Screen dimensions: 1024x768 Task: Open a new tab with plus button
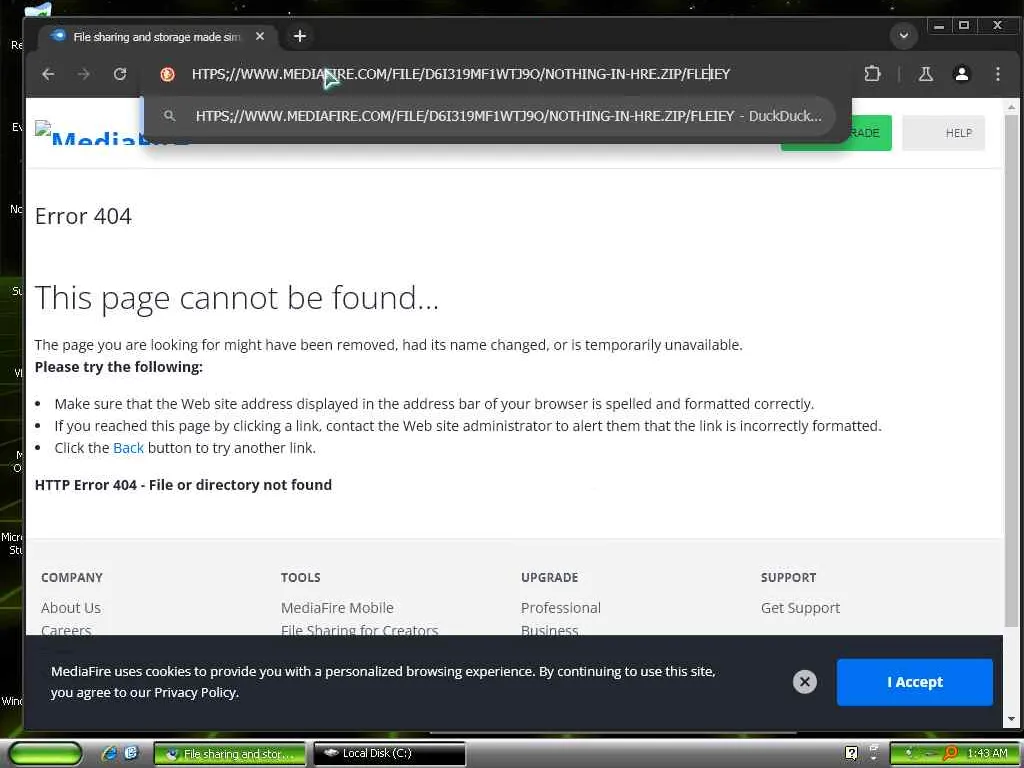pyautogui.click(x=300, y=36)
